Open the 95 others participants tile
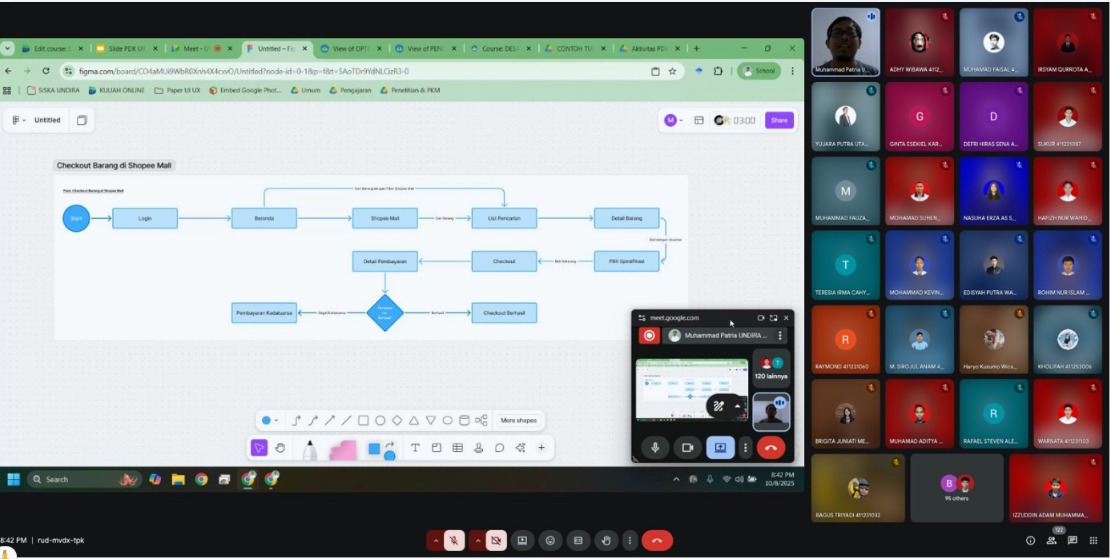The height and width of the screenshot is (559, 1110). pyautogui.click(x=956, y=488)
